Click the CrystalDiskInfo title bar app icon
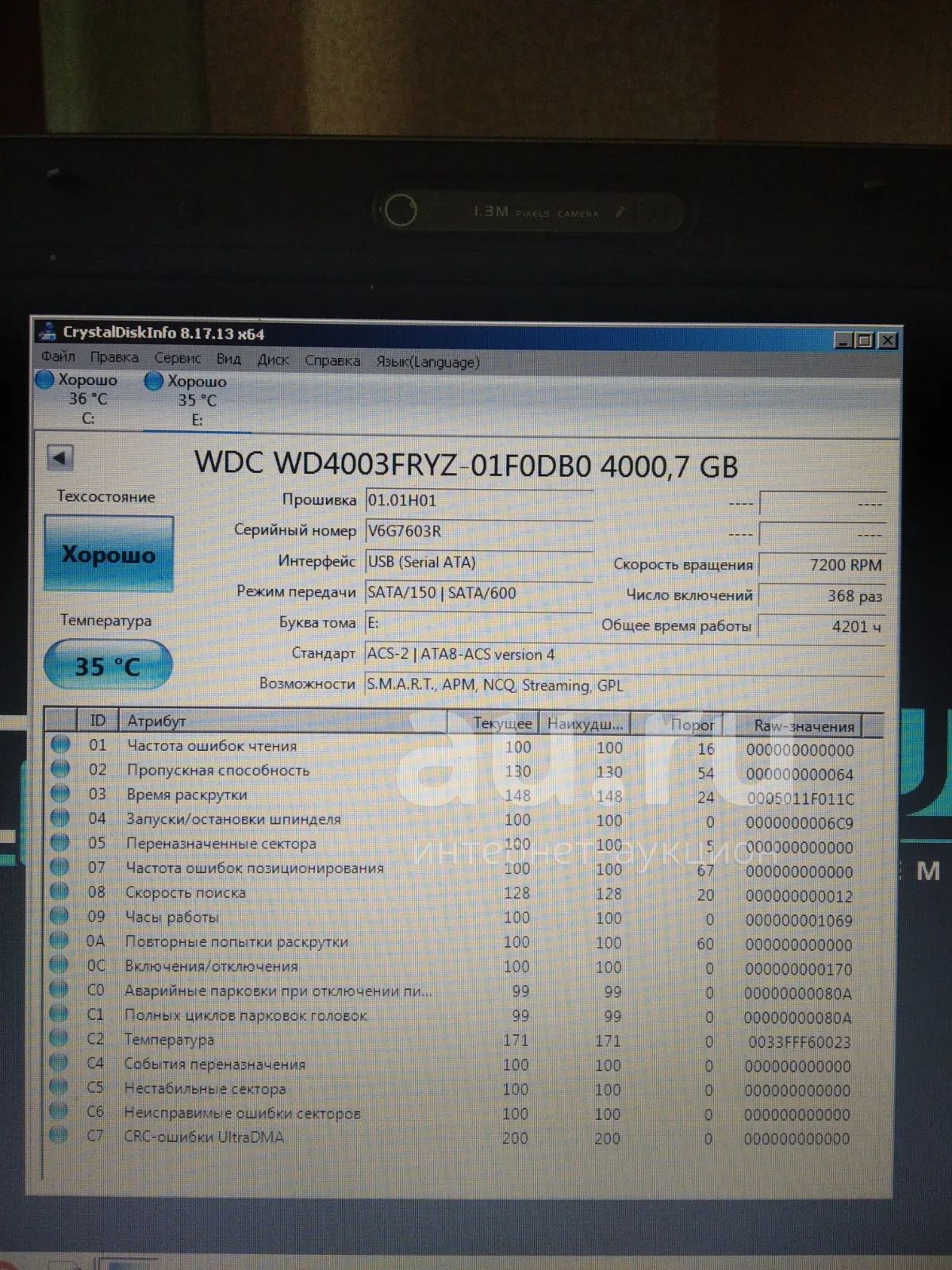The height and width of the screenshot is (1270, 952). 48,332
